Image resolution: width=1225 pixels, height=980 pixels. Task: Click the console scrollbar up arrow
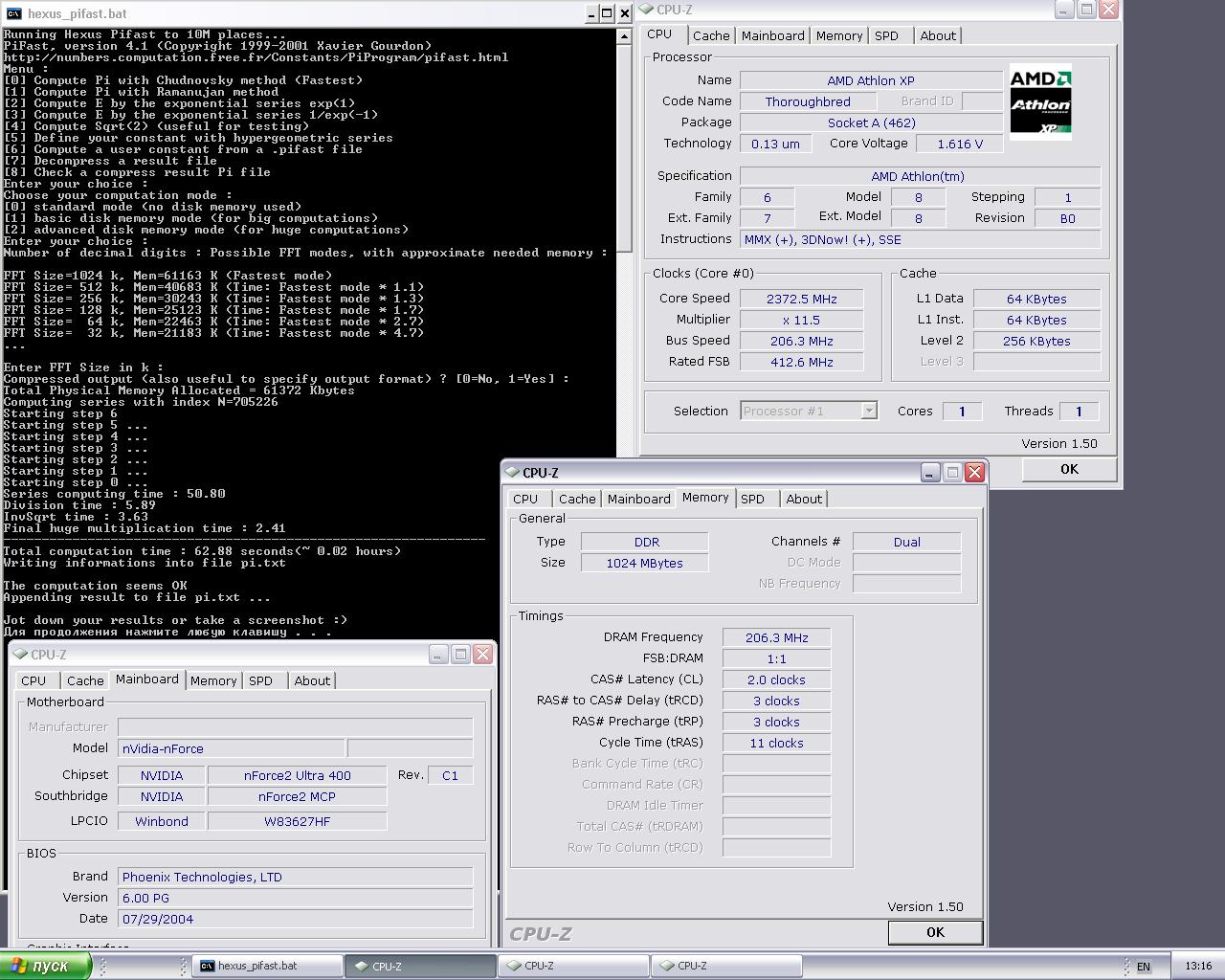[x=624, y=36]
